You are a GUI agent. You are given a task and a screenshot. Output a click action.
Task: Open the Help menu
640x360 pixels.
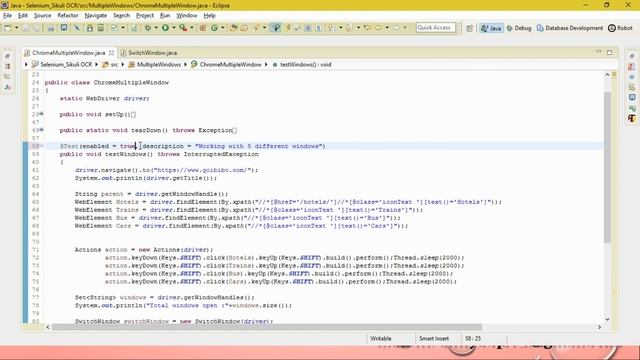(x=209, y=16)
